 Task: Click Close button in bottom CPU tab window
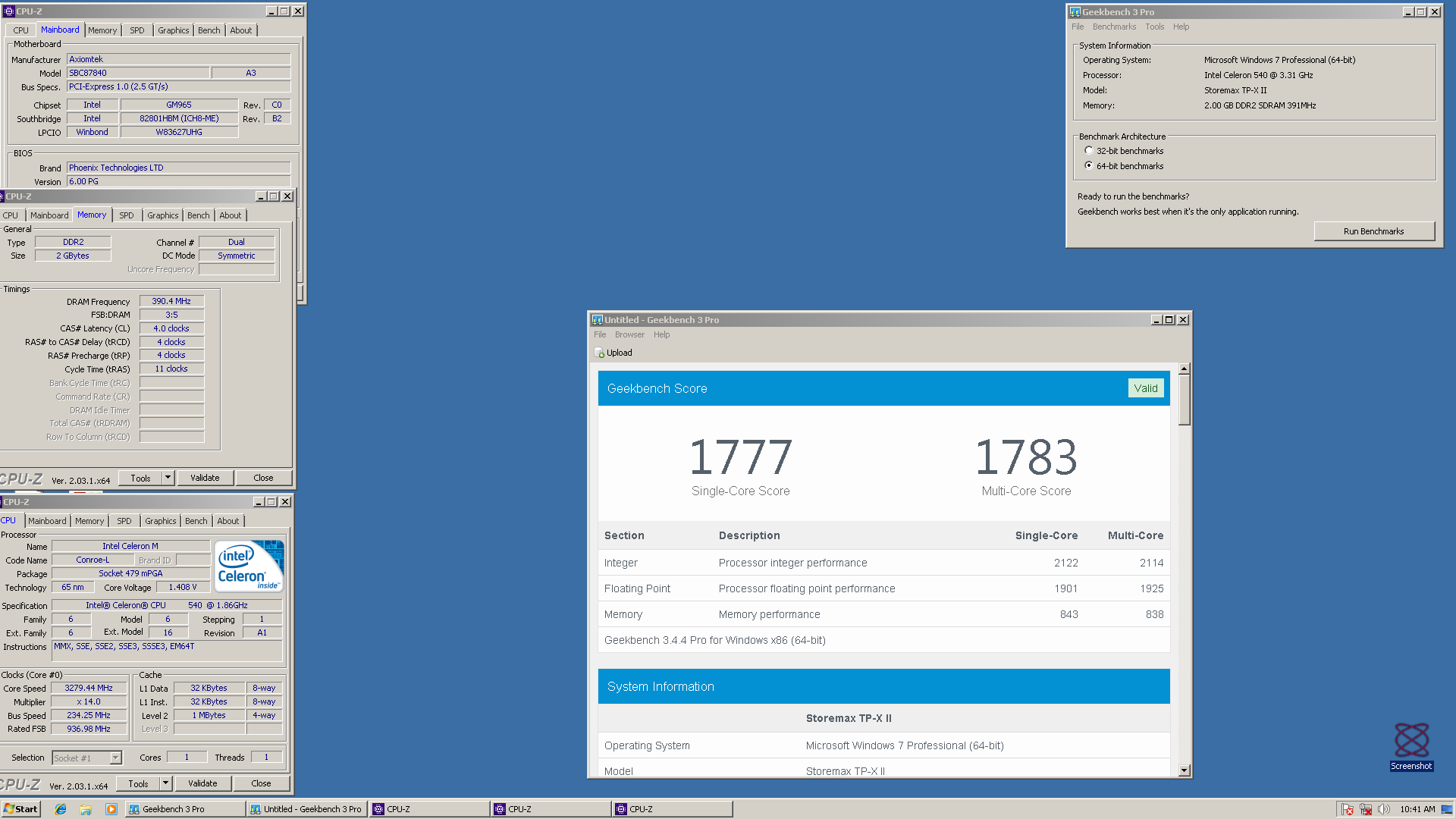click(x=261, y=783)
